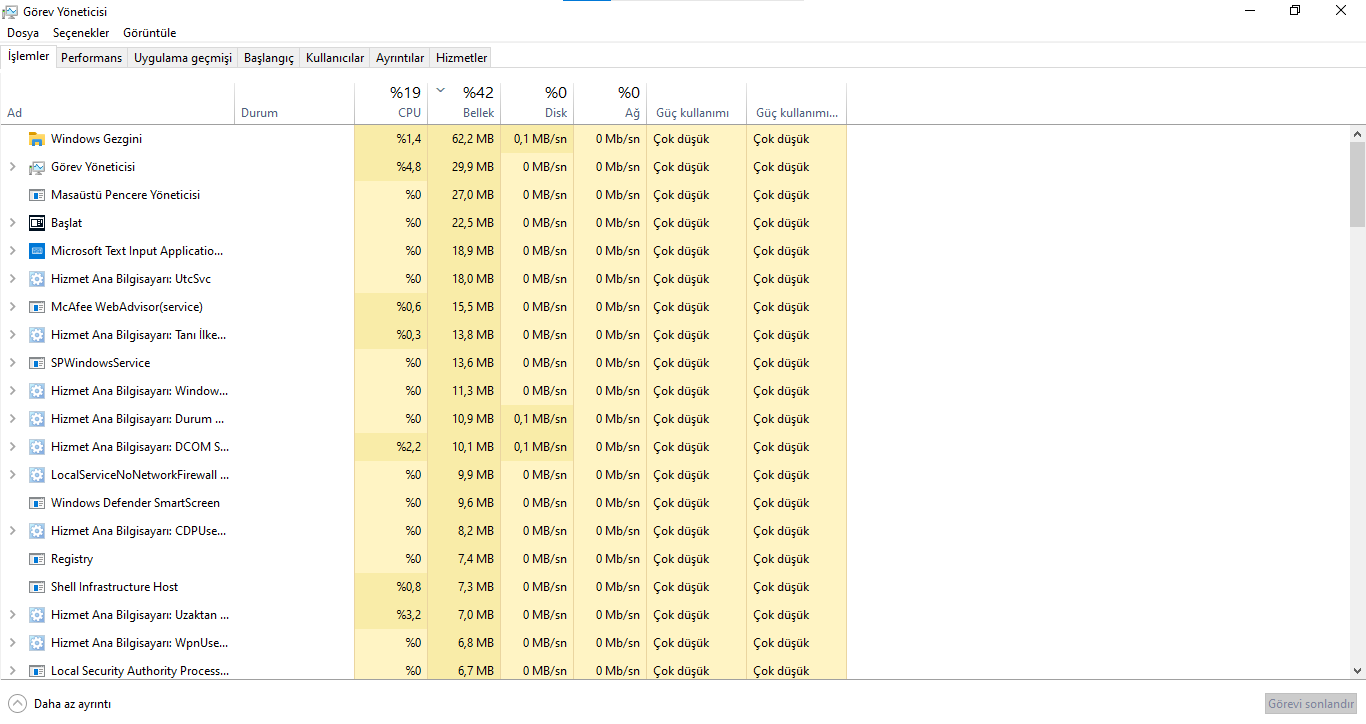Open the Seçenekler menu
This screenshot has width=1366, height=724.
coord(81,33)
